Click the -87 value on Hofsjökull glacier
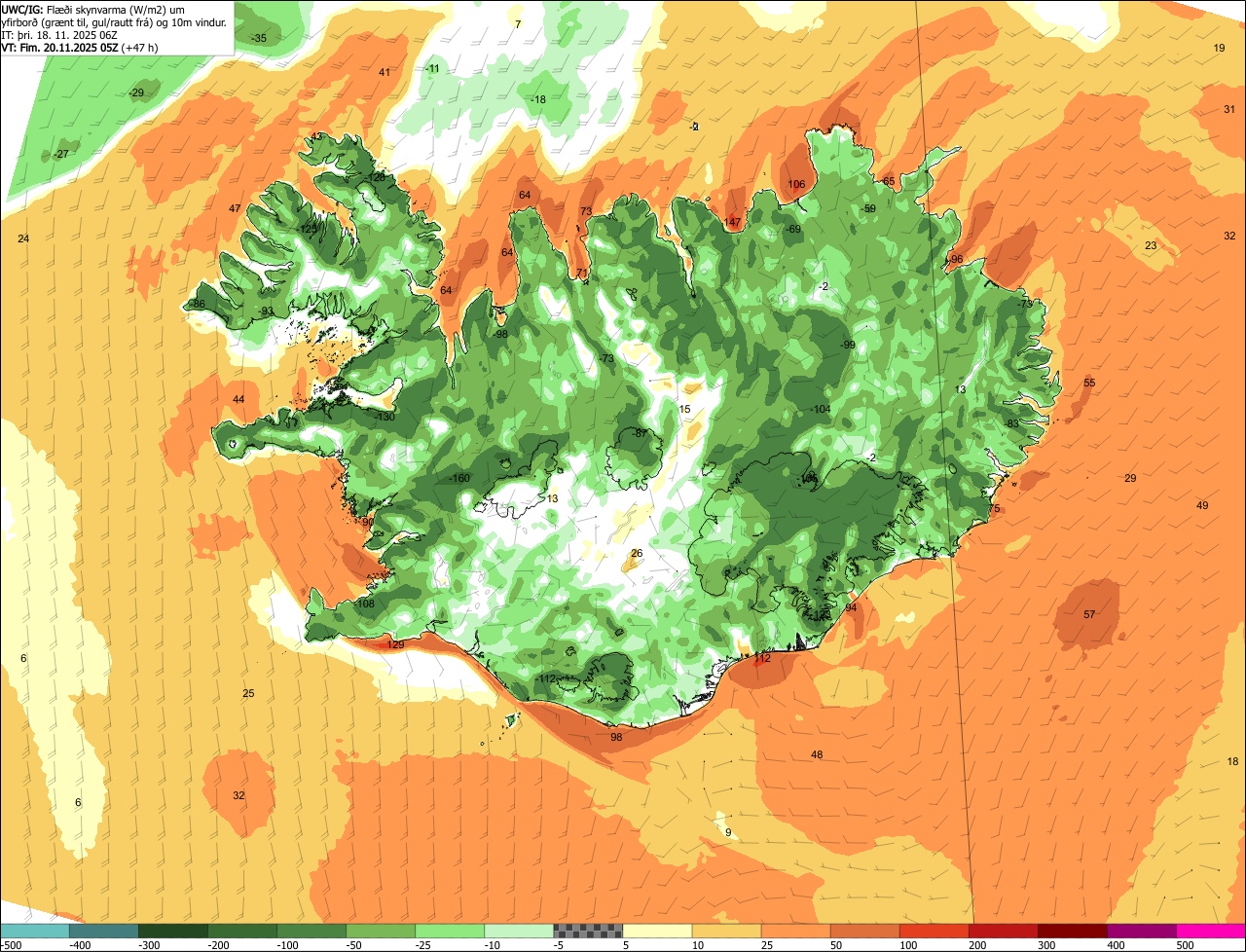 point(639,433)
